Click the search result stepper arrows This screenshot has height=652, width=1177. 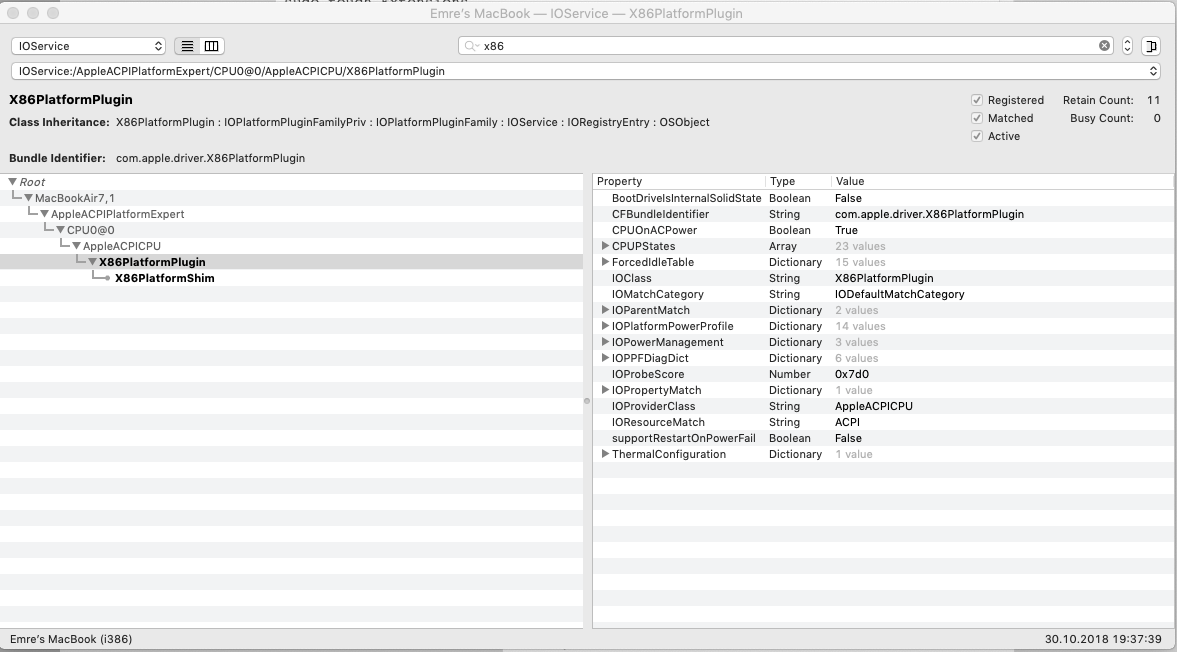pyautogui.click(x=1128, y=46)
